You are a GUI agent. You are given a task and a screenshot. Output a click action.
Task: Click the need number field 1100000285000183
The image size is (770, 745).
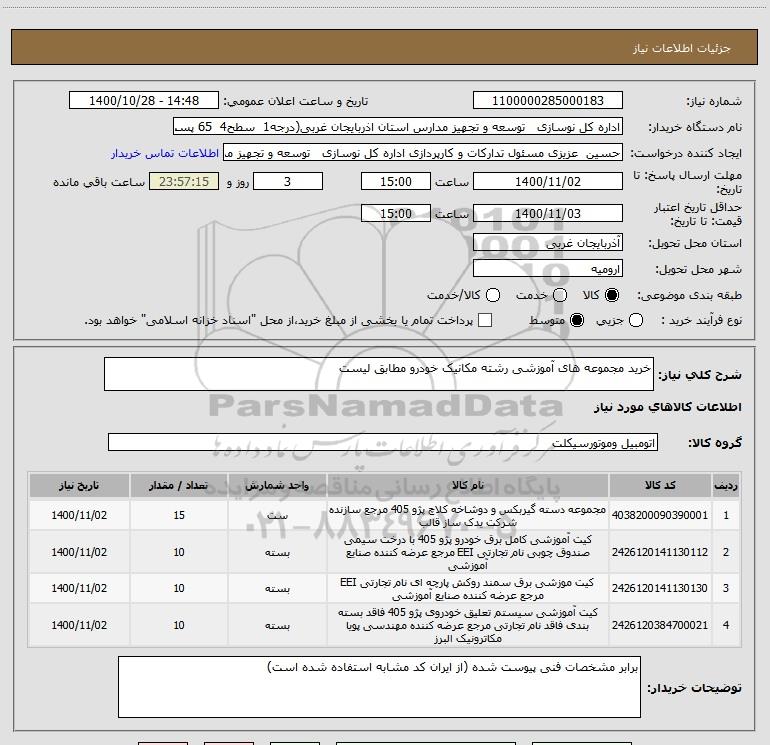(548, 101)
